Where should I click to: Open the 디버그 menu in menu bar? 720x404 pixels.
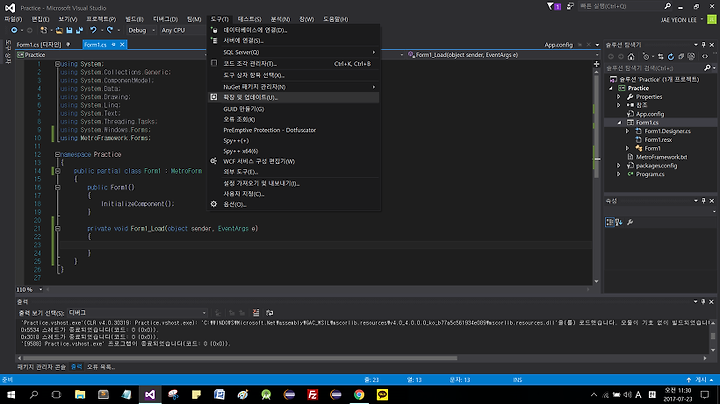[165, 19]
